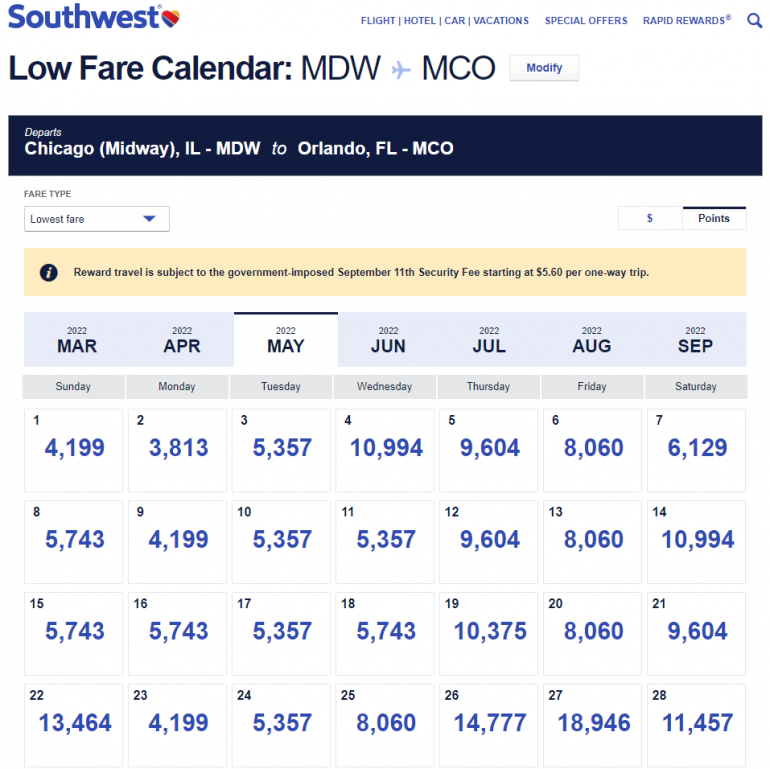770x769 pixels.
Task: Select the APR 2022 month tab
Action: 182,339
